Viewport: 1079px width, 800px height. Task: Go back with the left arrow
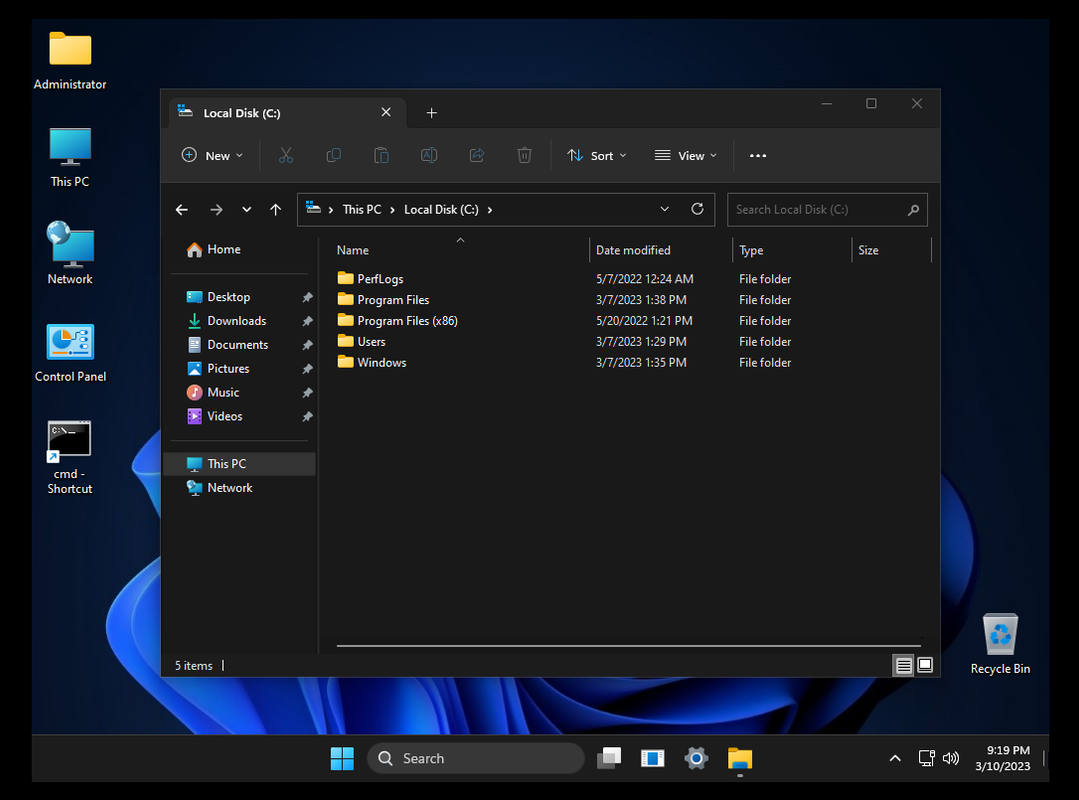(182, 210)
